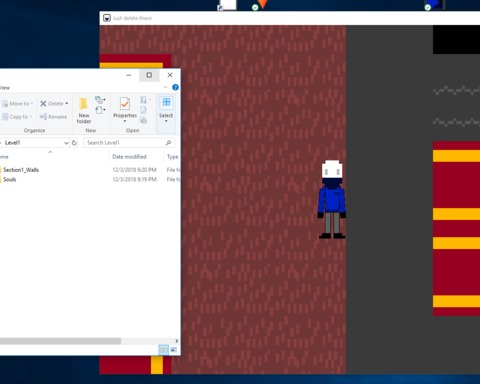The width and height of the screenshot is (480, 384).
Task: Click the History icon in Open group
Action: pyautogui.click(x=144, y=120)
